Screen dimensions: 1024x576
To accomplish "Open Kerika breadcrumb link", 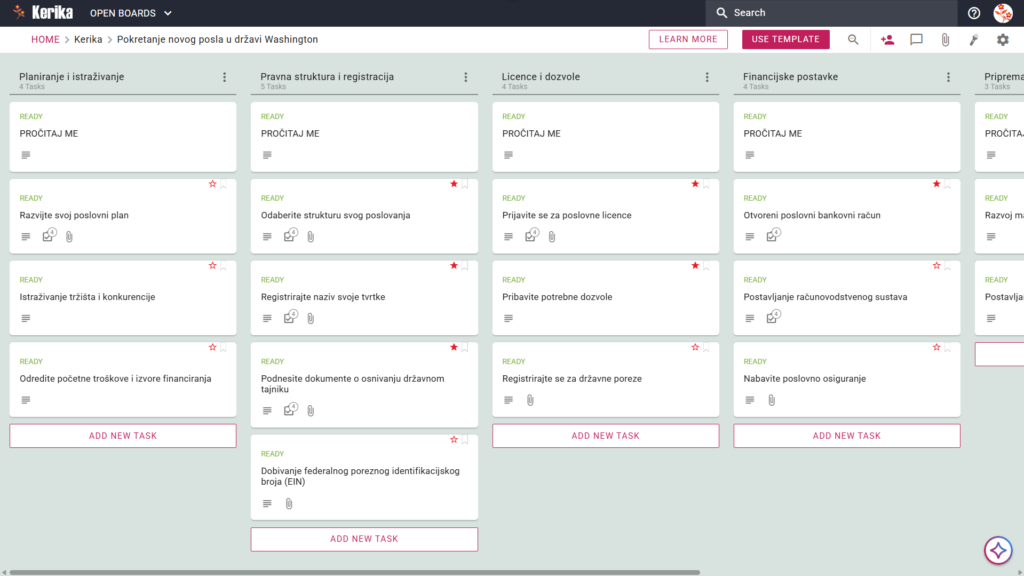I will tap(88, 39).
